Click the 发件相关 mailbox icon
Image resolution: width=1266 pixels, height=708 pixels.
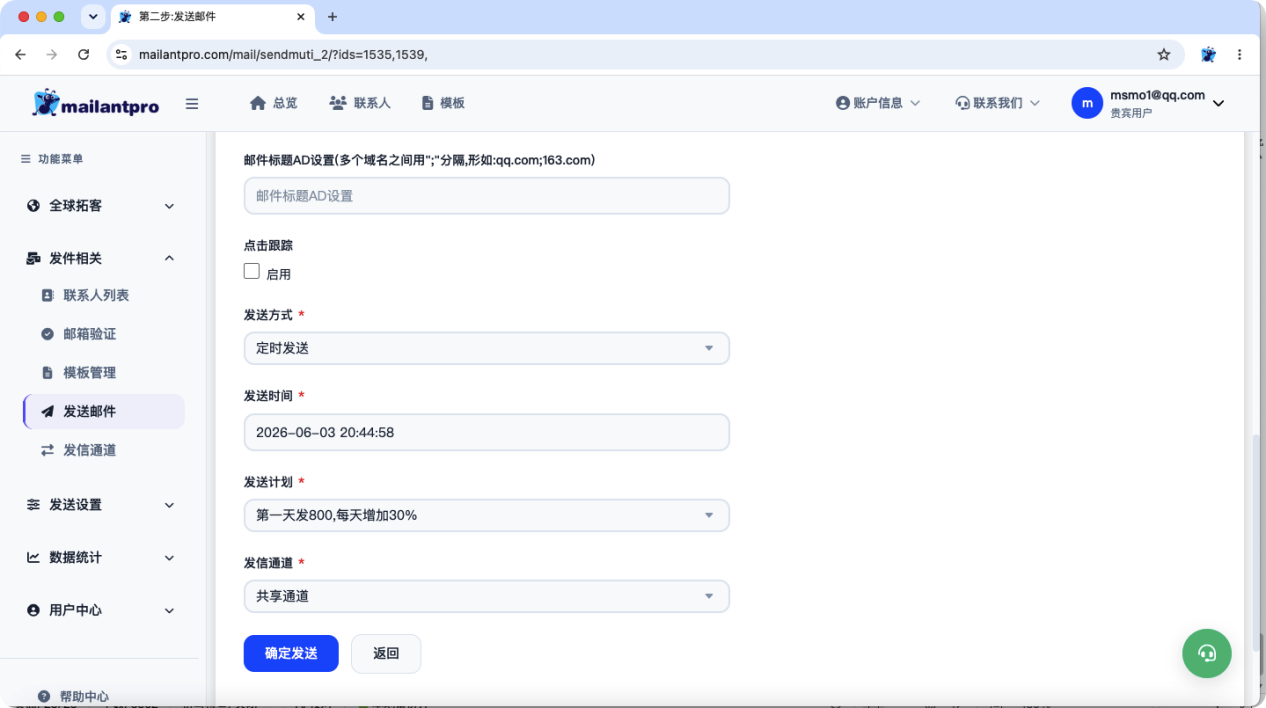tap(34, 258)
